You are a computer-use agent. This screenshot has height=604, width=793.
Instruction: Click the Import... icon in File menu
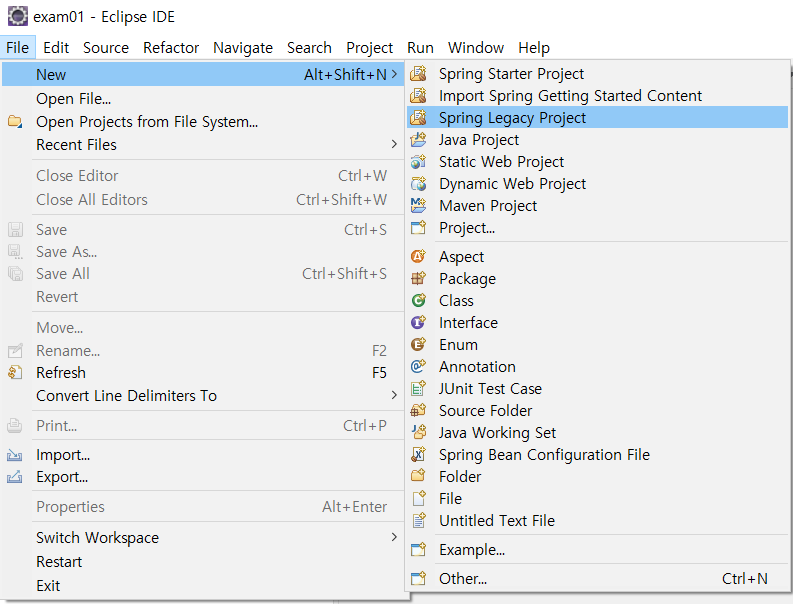click(15, 455)
